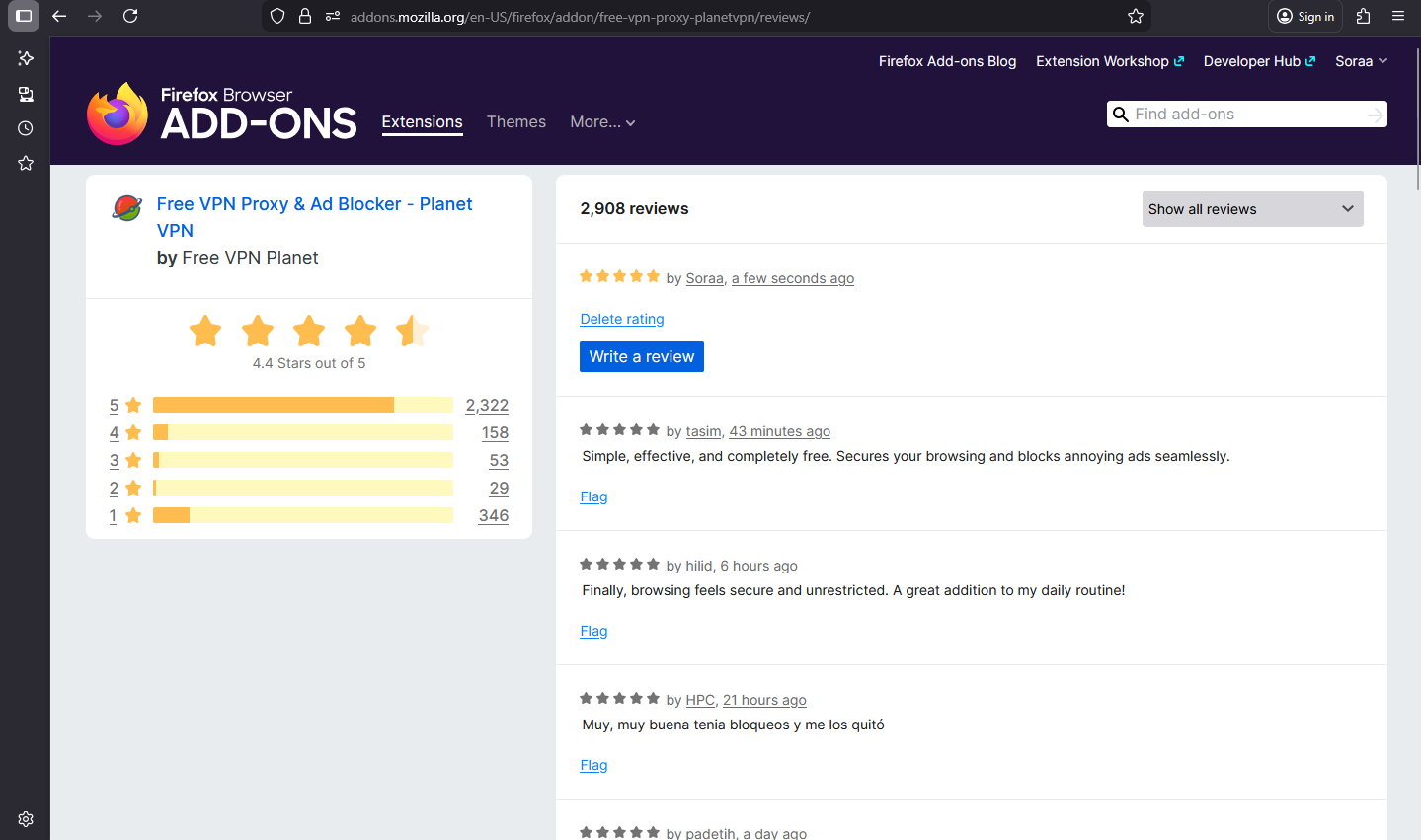The height and width of the screenshot is (840, 1421).
Task: Open external link icon beside Developer Hub
Action: [x=1310, y=61]
